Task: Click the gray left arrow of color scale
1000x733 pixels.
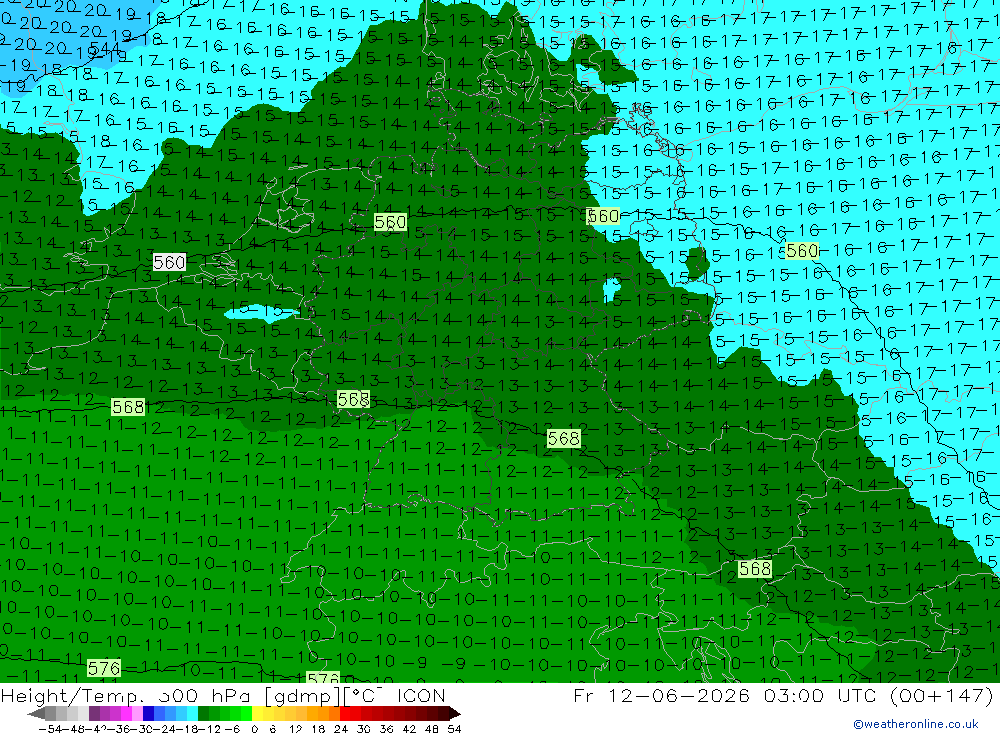Action: tap(36, 713)
